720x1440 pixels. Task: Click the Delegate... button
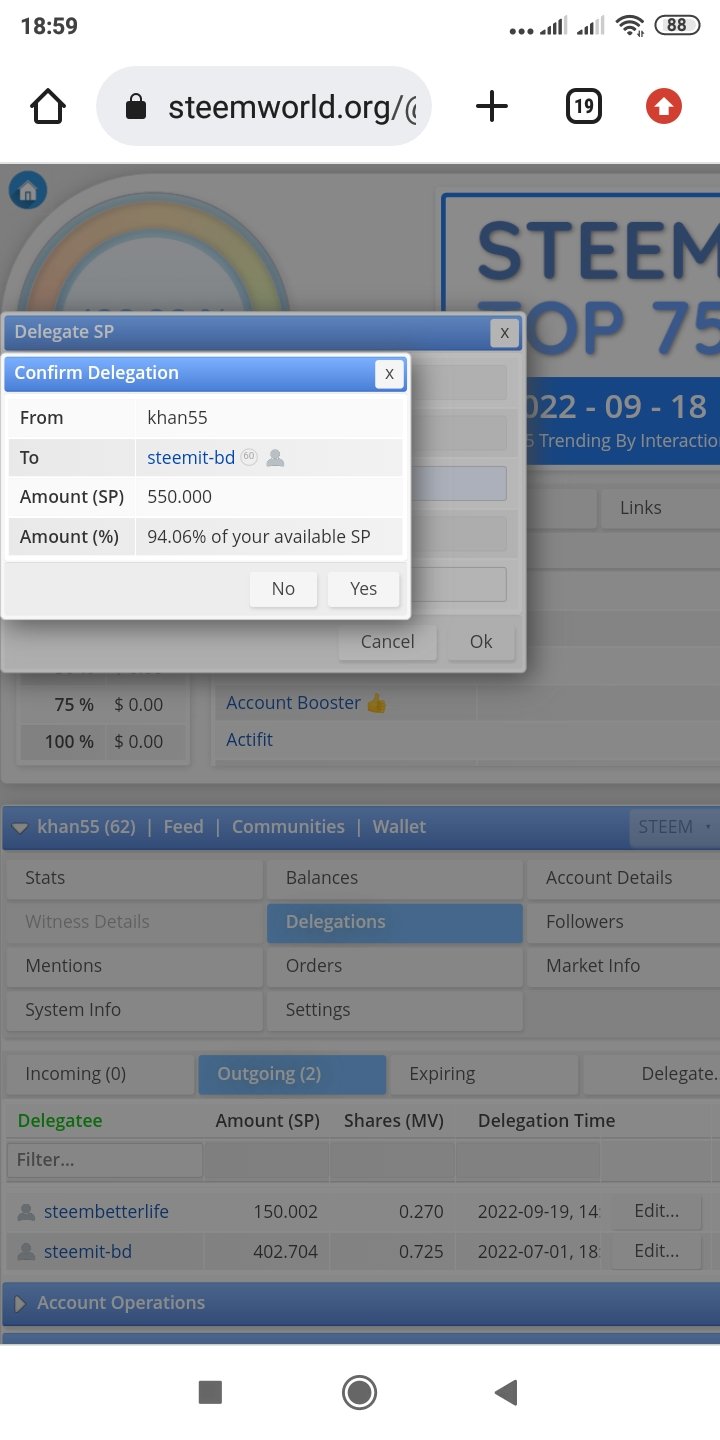click(x=651, y=1074)
